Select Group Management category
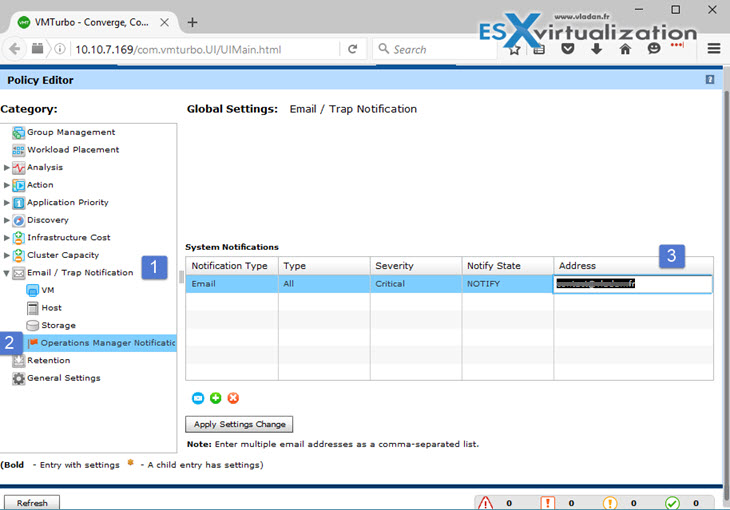The height and width of the screenshot is (510, 730). [x=71, y=132]
